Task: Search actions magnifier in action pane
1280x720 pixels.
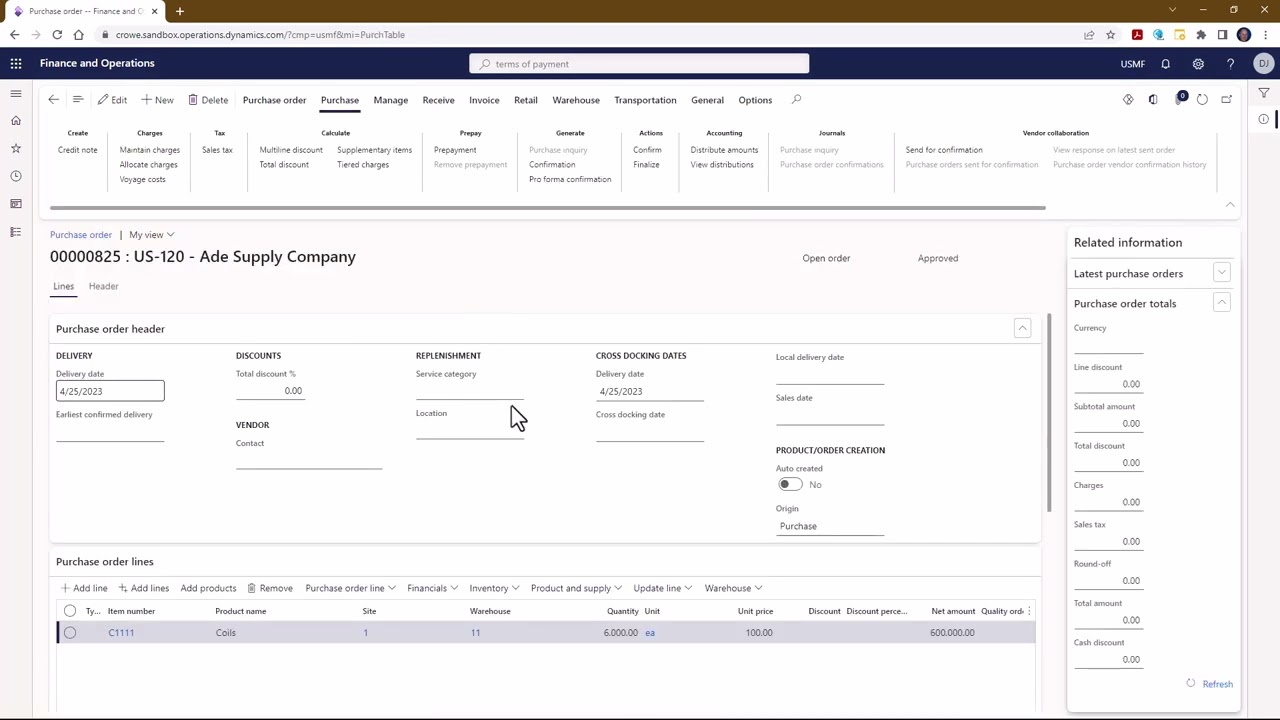Action: pos(796,100)
